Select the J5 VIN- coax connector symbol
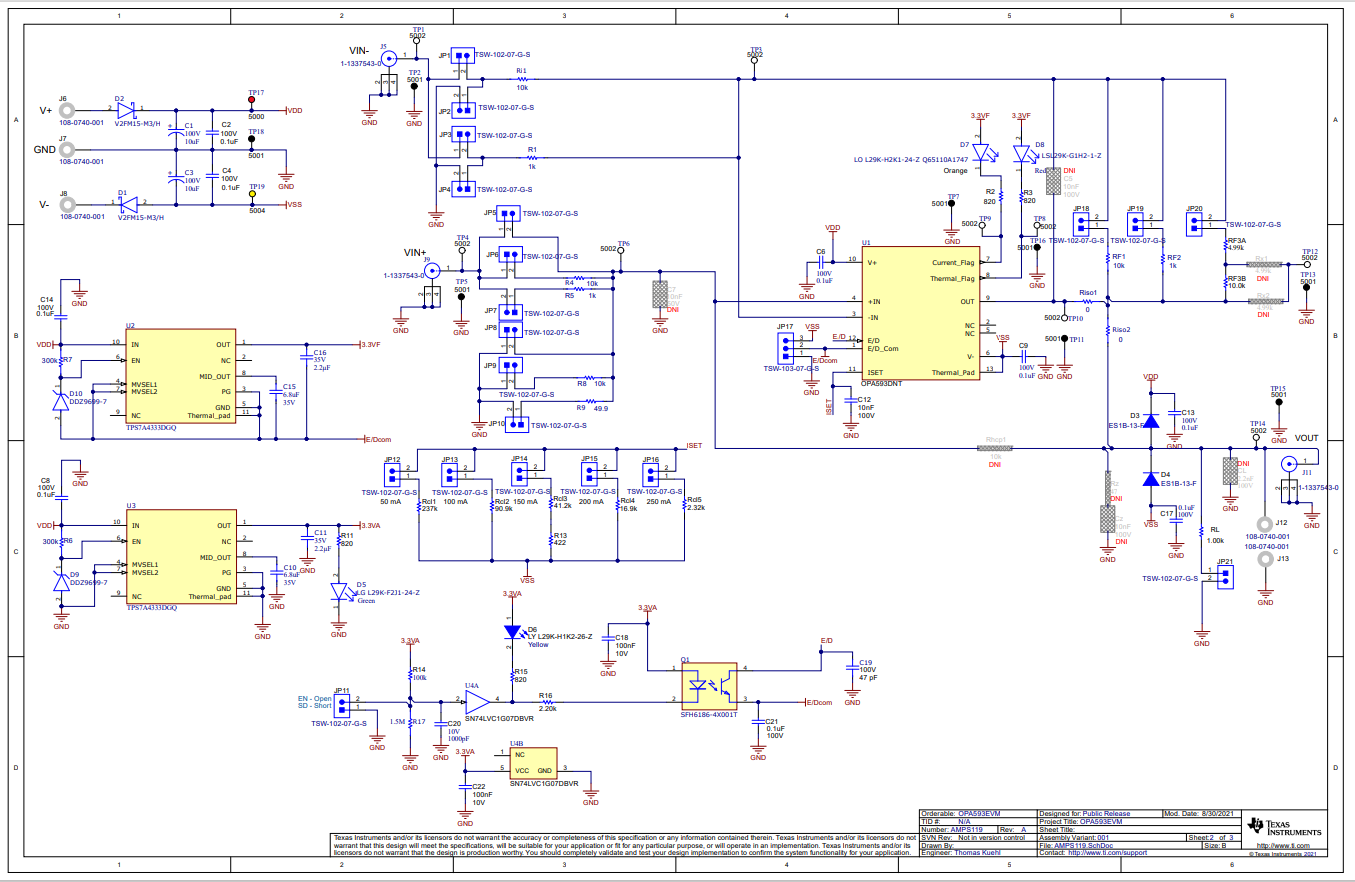 (388, 60)
